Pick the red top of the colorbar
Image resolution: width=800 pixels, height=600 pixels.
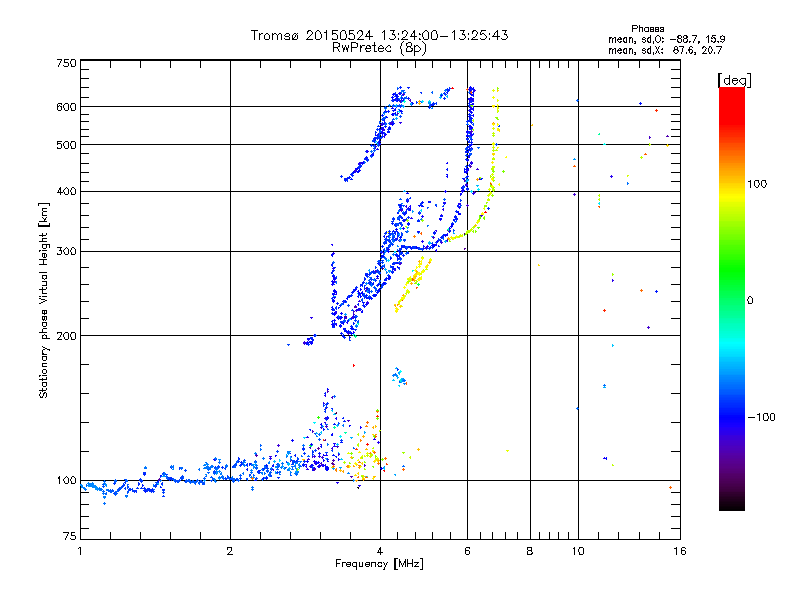[731, 92]
